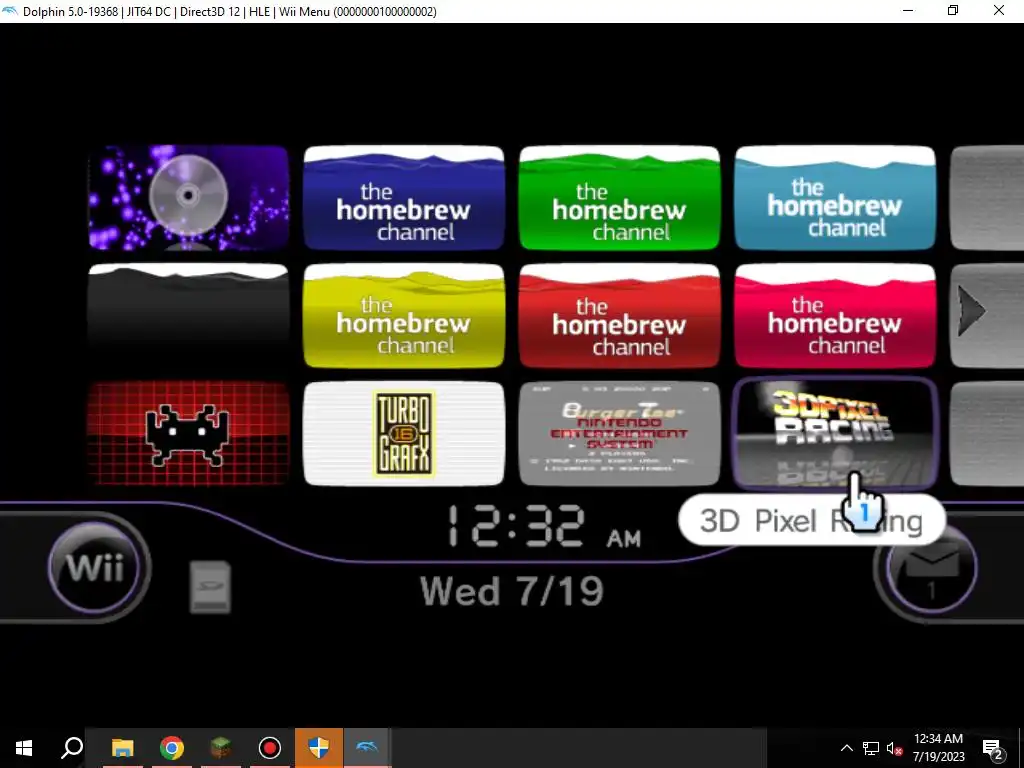This screenshot has width=1024, height=768.
Task: Open the black channel tile
Action: [x=189, y=316]
